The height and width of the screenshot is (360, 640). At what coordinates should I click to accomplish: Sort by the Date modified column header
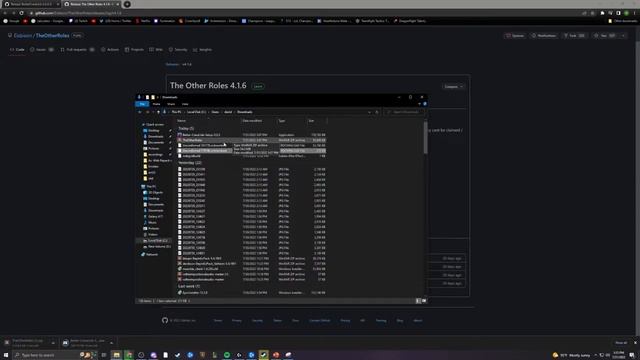point(259,121)
